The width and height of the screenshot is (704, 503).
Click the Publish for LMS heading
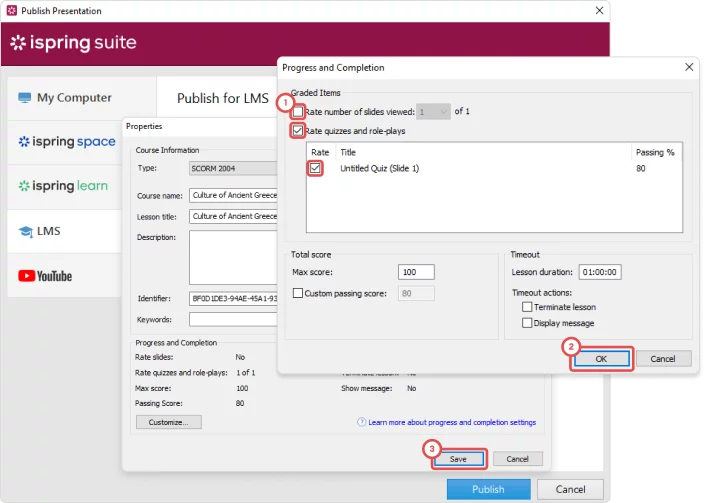223,98
